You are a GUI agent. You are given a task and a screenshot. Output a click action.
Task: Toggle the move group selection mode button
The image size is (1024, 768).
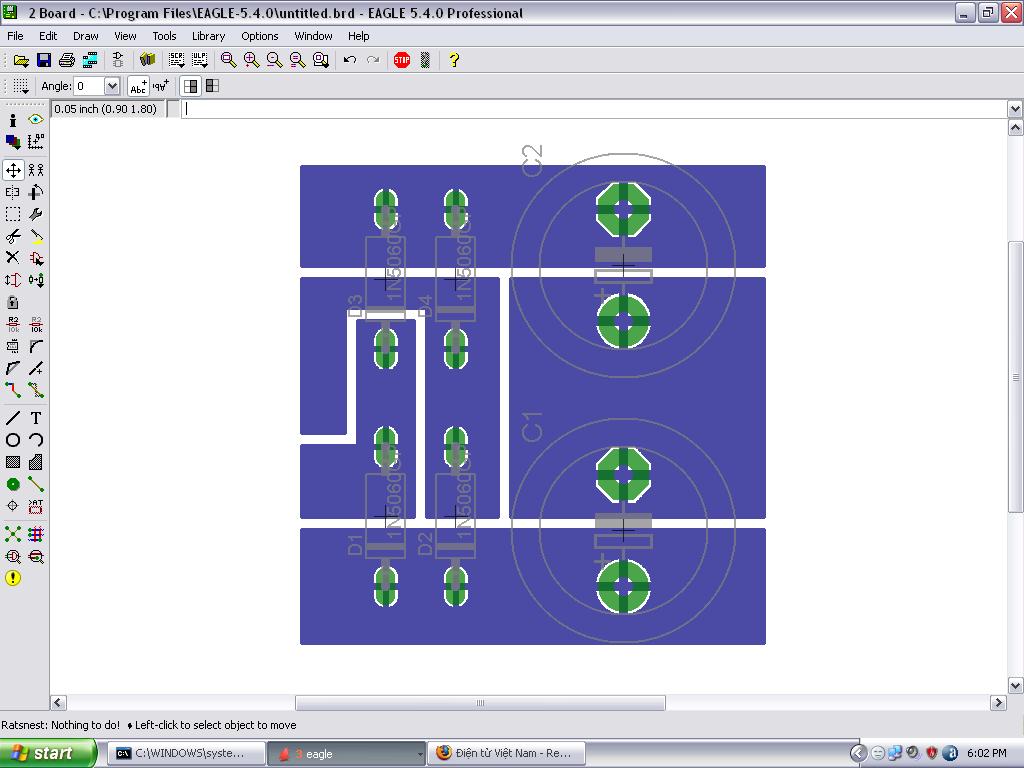coord(212,86)
